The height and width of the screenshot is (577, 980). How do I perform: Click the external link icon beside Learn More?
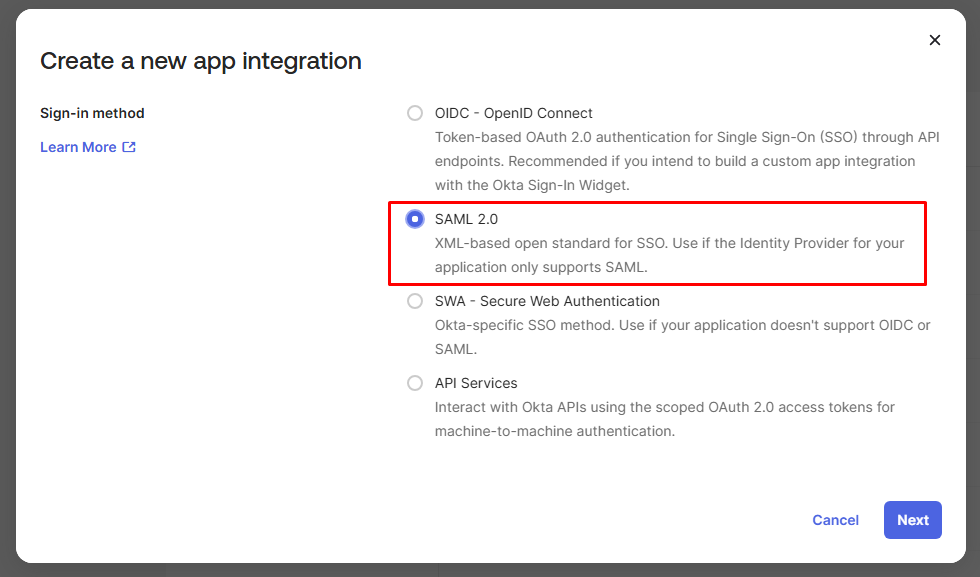click(129, 147)
